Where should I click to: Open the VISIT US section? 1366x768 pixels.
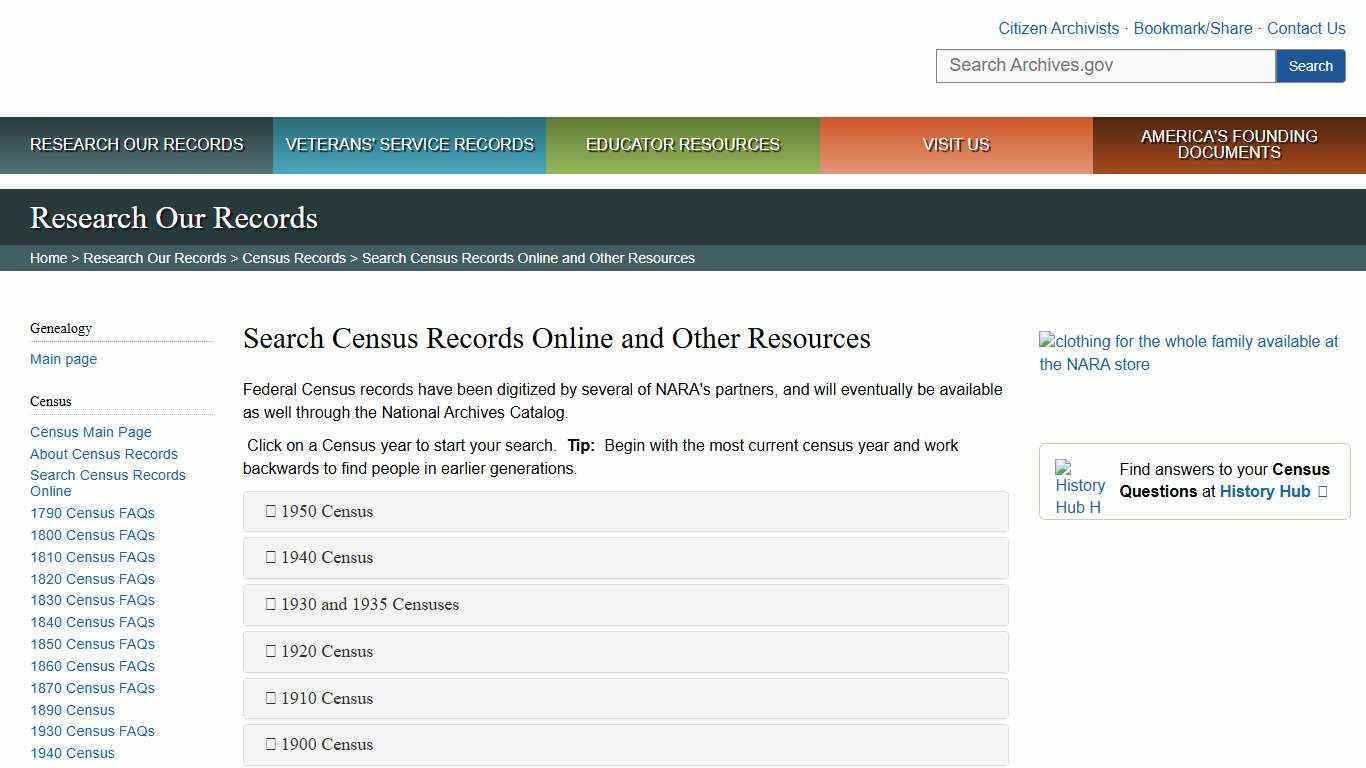click(x=956, y=144)
